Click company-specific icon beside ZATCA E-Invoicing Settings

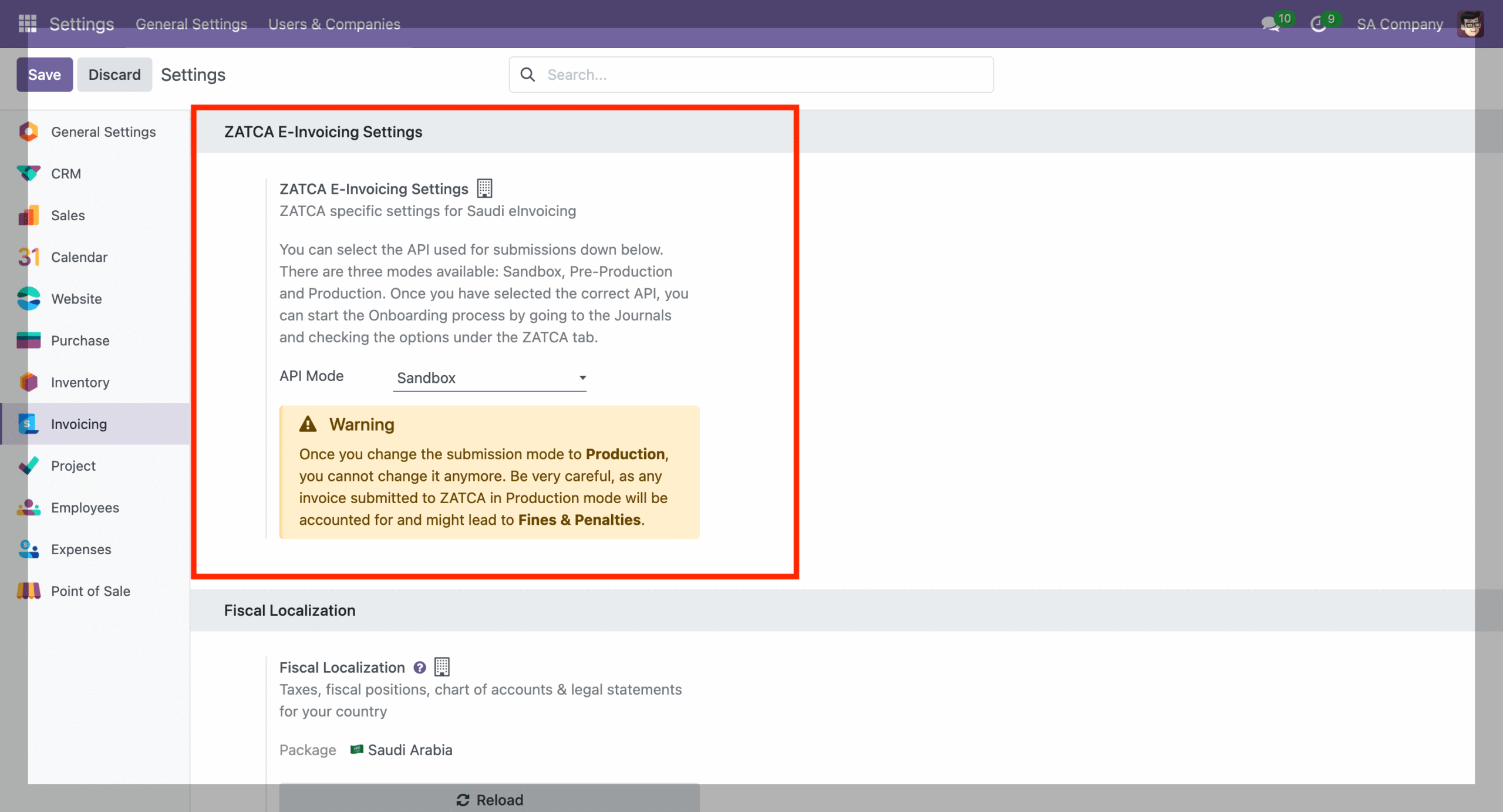tap(484, 188)
